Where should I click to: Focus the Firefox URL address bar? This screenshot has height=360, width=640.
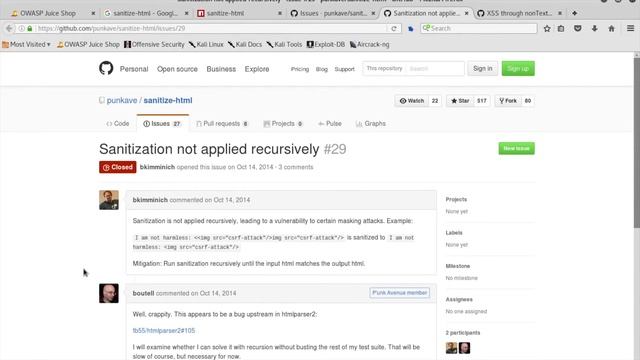pyautogui.click(x=210, y=28)
